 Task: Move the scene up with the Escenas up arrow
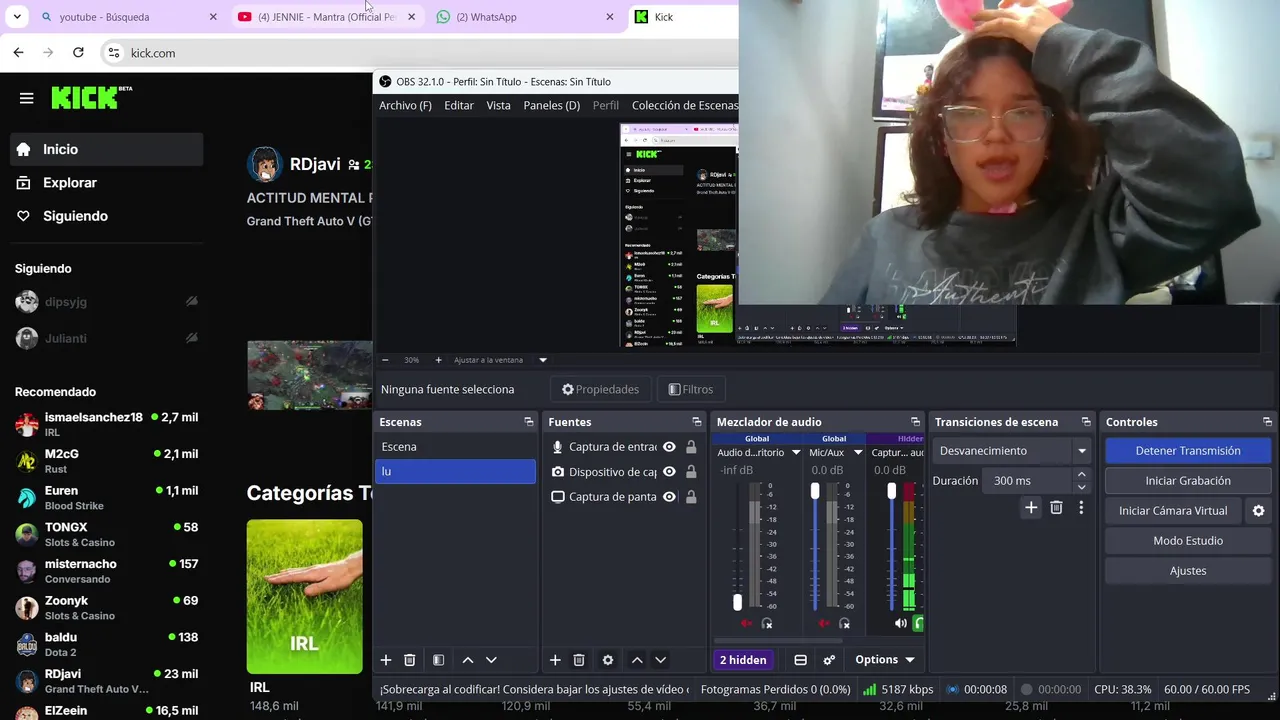(467, 660)
